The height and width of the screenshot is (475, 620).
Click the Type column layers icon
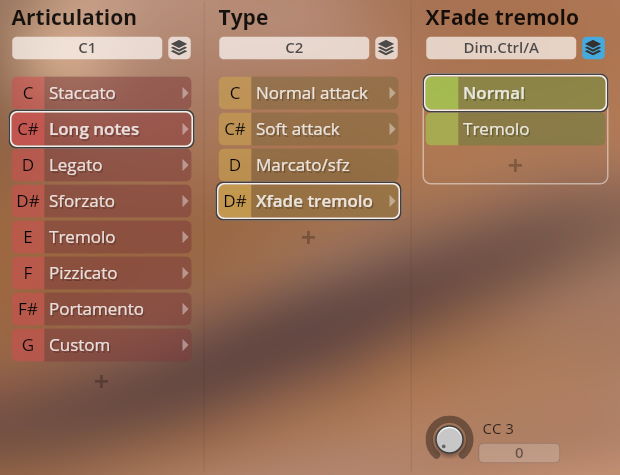click(x=385, y=48)
